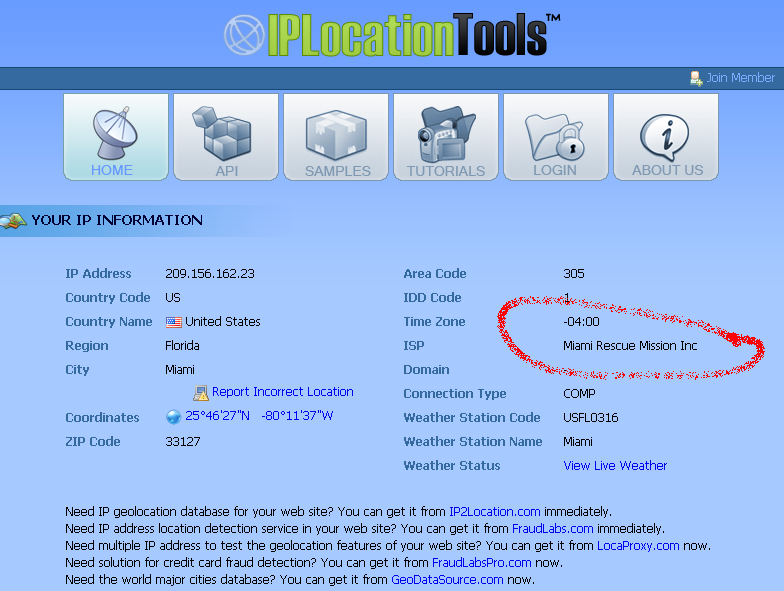This screenshot has height=591, width=784.
Task: Visit the GeoDataSource.com link
Action: click(447, 580)
